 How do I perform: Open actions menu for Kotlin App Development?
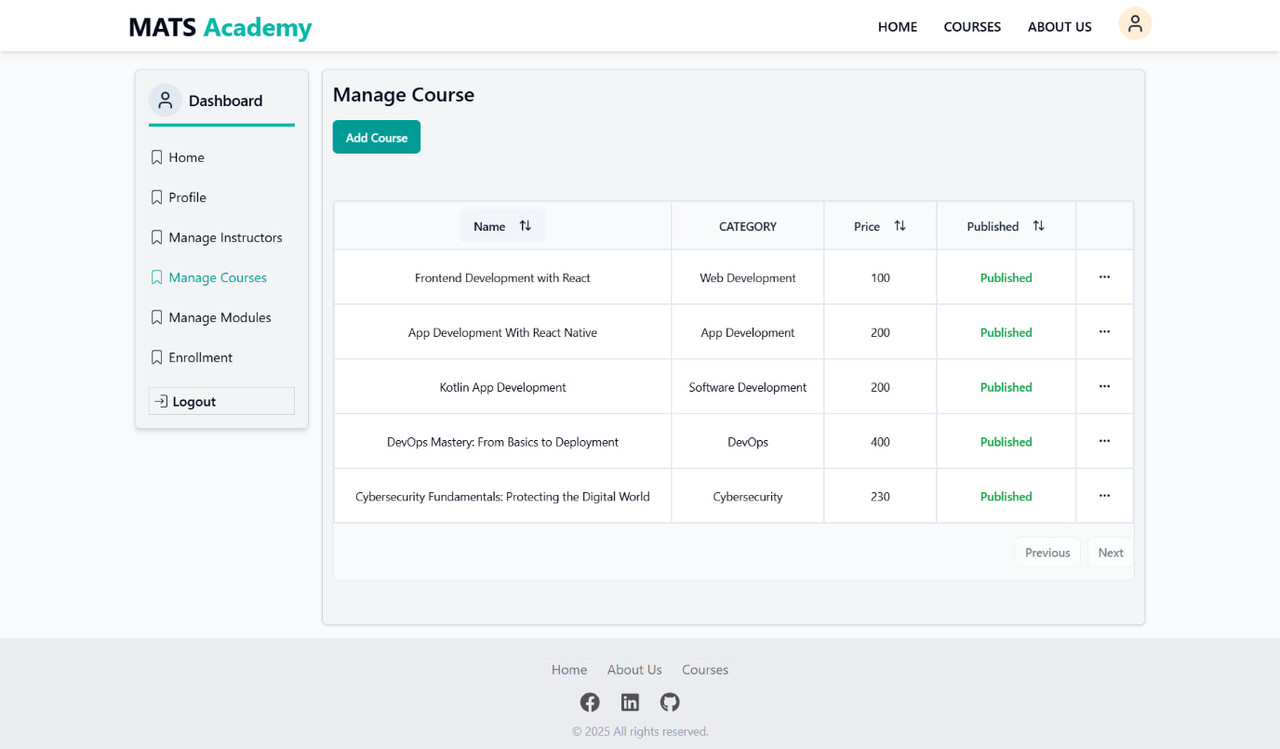tap(1104, 387)
